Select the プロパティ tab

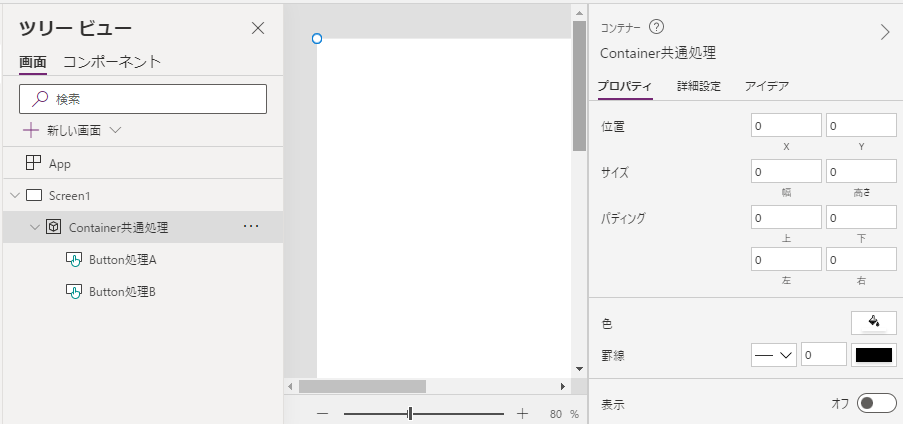[x=625, y=86]
